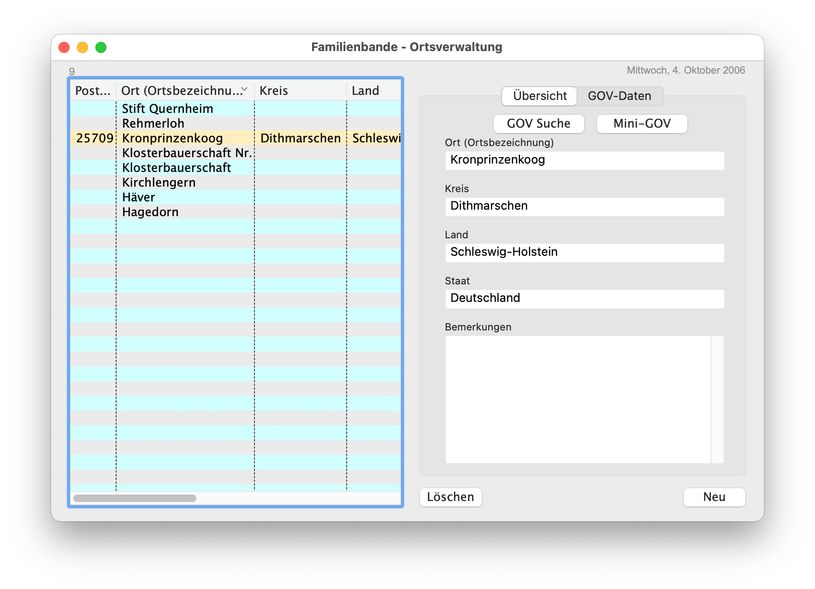Select the Übersicht tab
The width and height of the screenshot is (815, 589).
tap(540, 96)
